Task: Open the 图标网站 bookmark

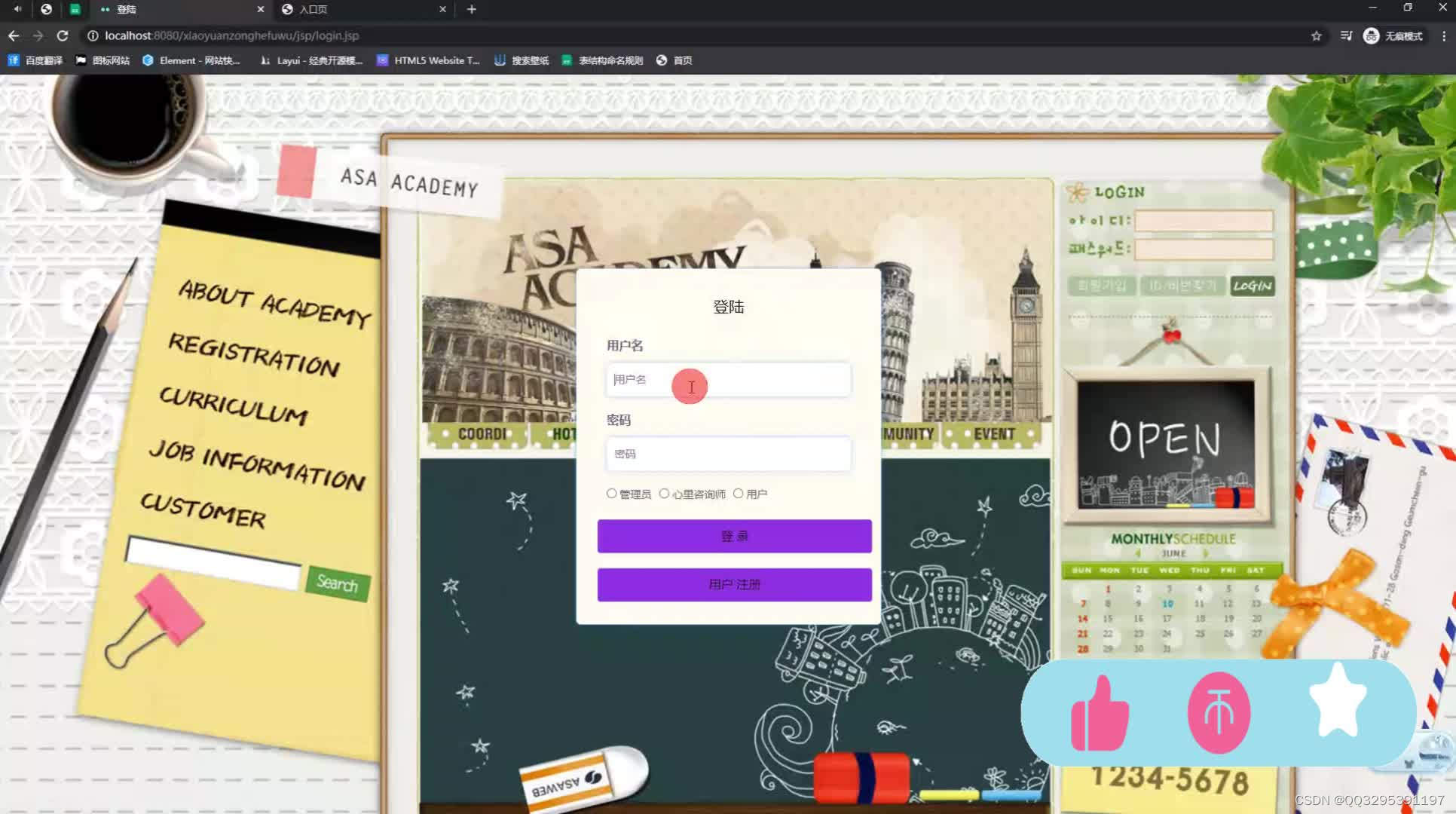Action: pyautogui.click(x=102, y=60)
